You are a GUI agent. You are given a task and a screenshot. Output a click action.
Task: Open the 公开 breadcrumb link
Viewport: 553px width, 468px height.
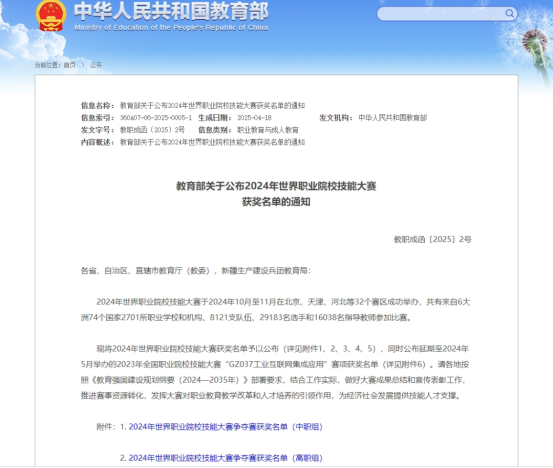[96, 65]
